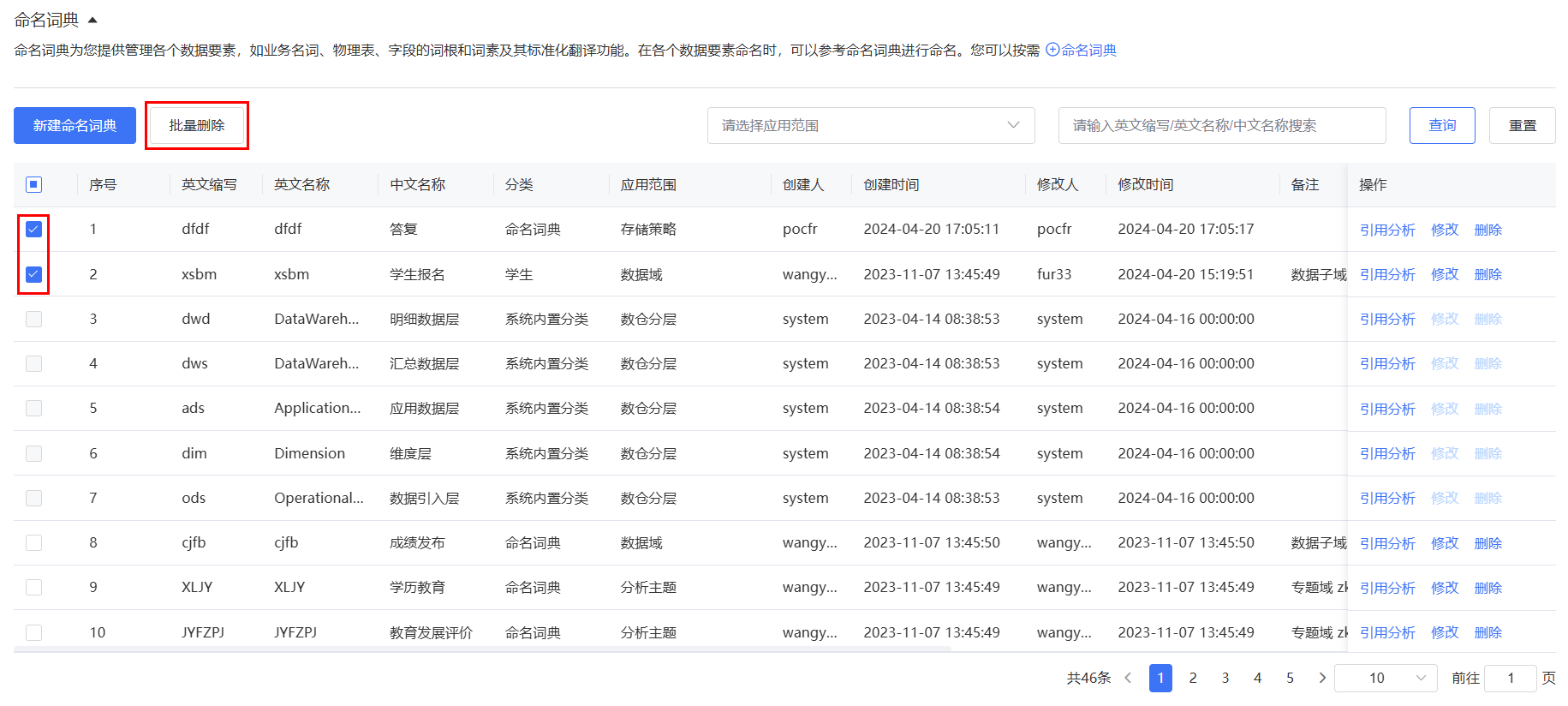This screenshot has height=706, width=1568.
Task: Click the Operational... cell
Action: tap(319, 498)
